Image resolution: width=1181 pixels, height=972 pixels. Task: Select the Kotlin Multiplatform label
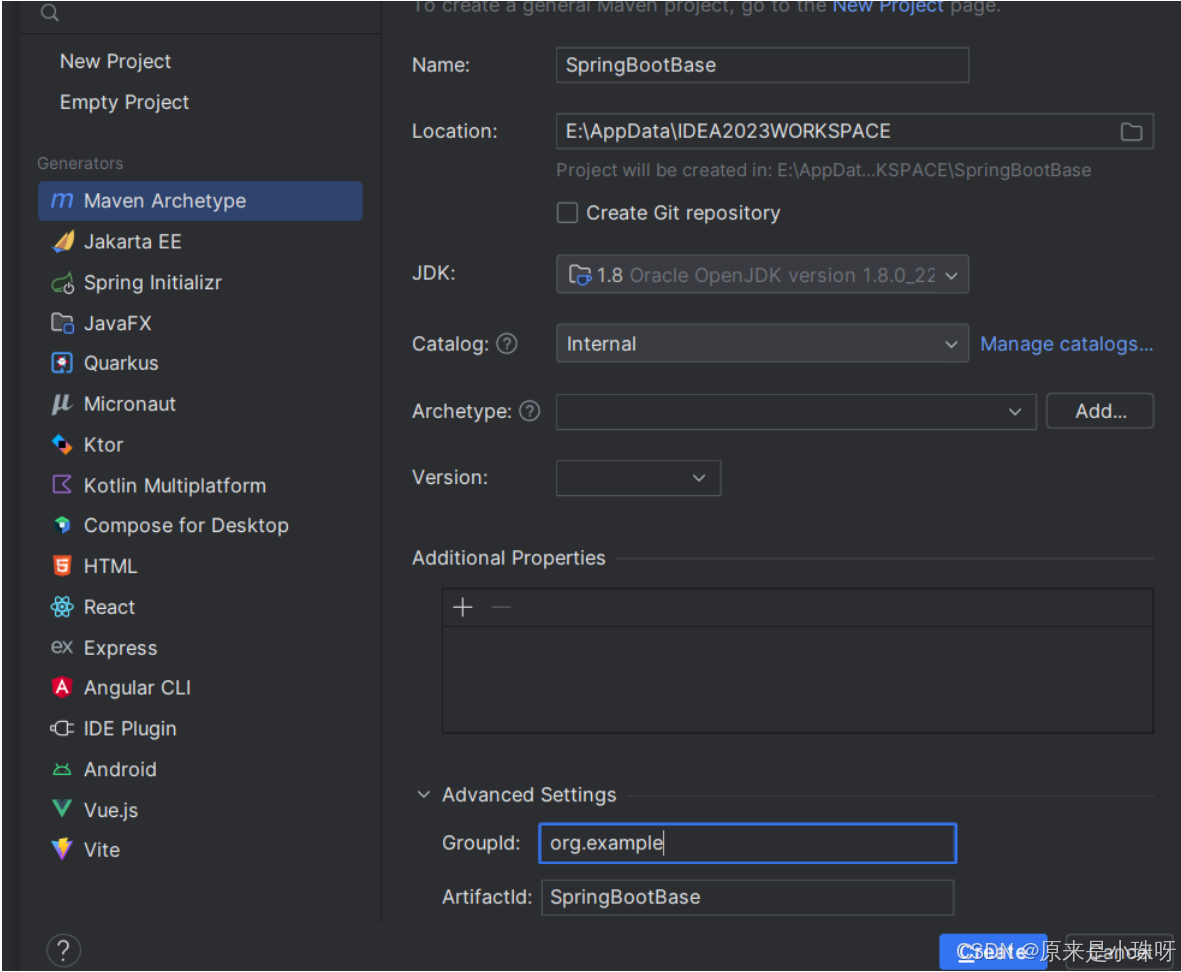(x=175, y=486)
